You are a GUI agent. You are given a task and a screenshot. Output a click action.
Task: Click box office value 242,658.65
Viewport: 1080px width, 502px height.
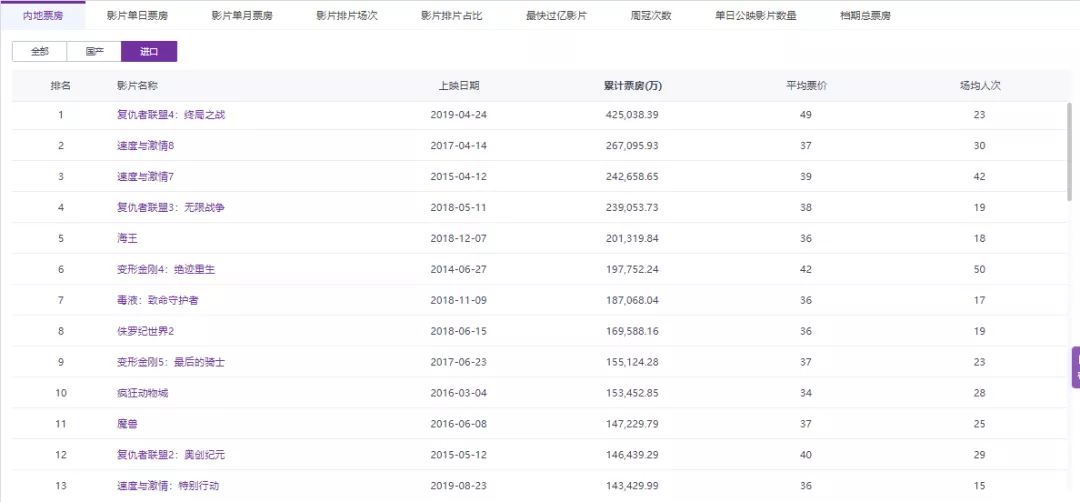tap(632, 177)
